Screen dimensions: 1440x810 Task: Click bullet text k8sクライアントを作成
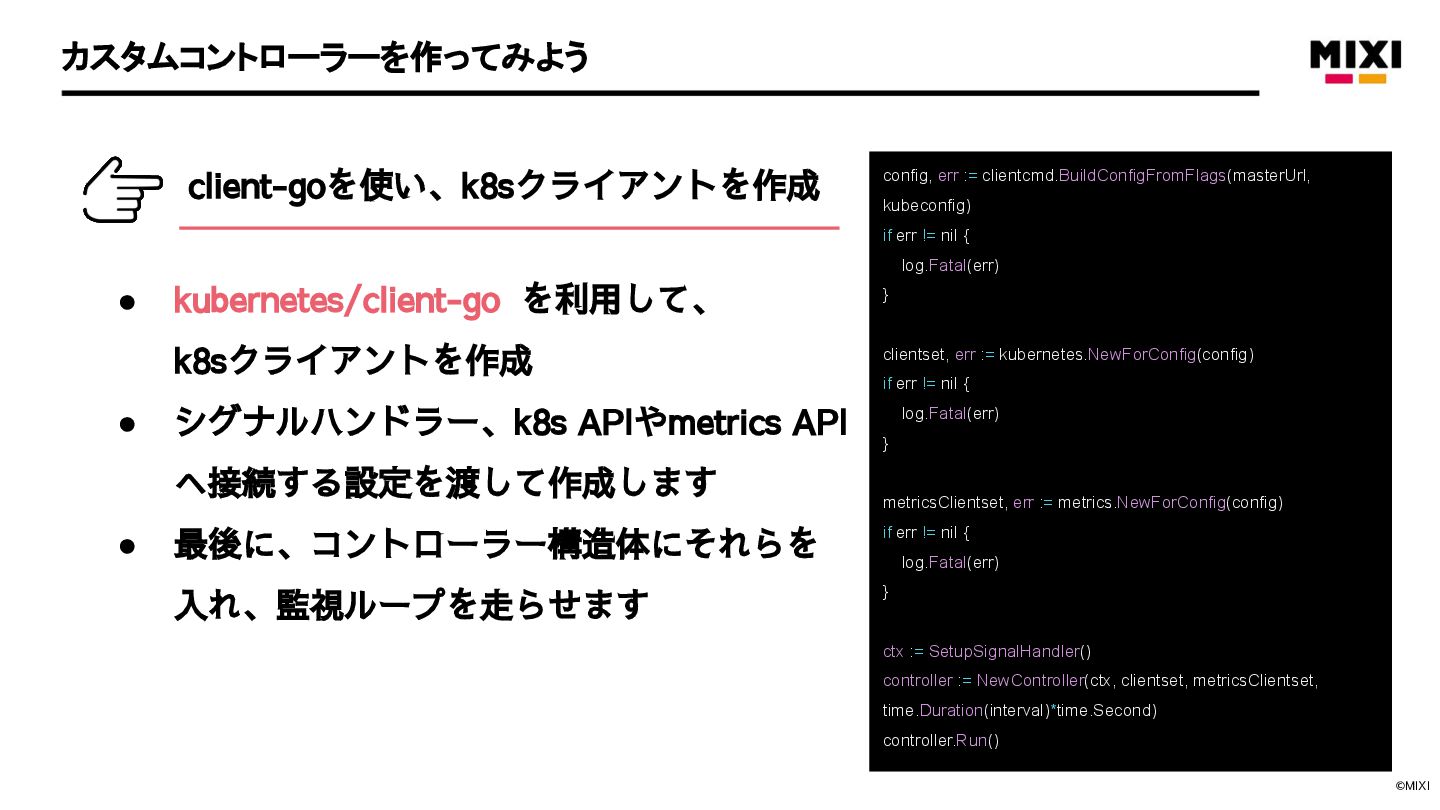click(x=353, y=360)
